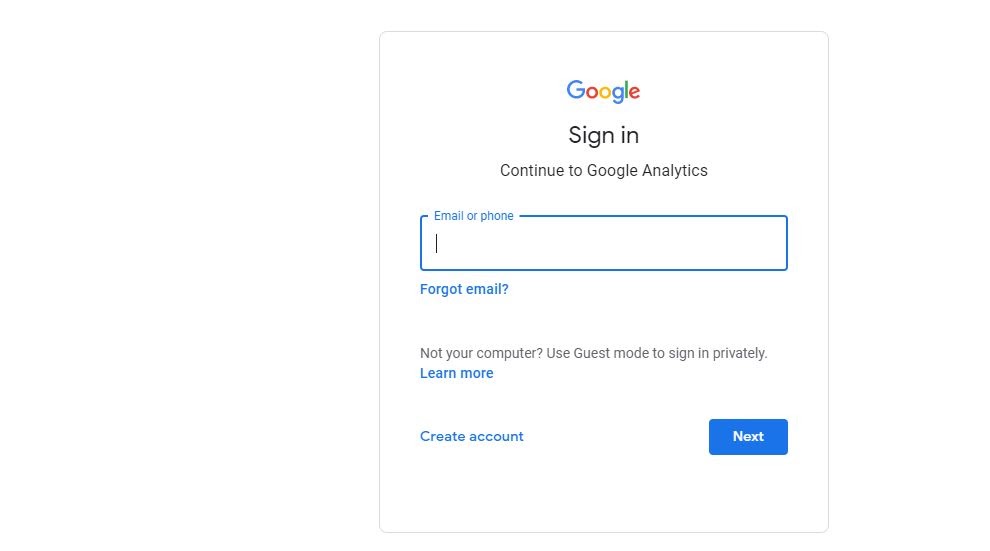Image resolution: width=990 pixels, height=551 pixels.
Task: Click the floating 'Email or phone' label
Action: click(x=473, y=216)
